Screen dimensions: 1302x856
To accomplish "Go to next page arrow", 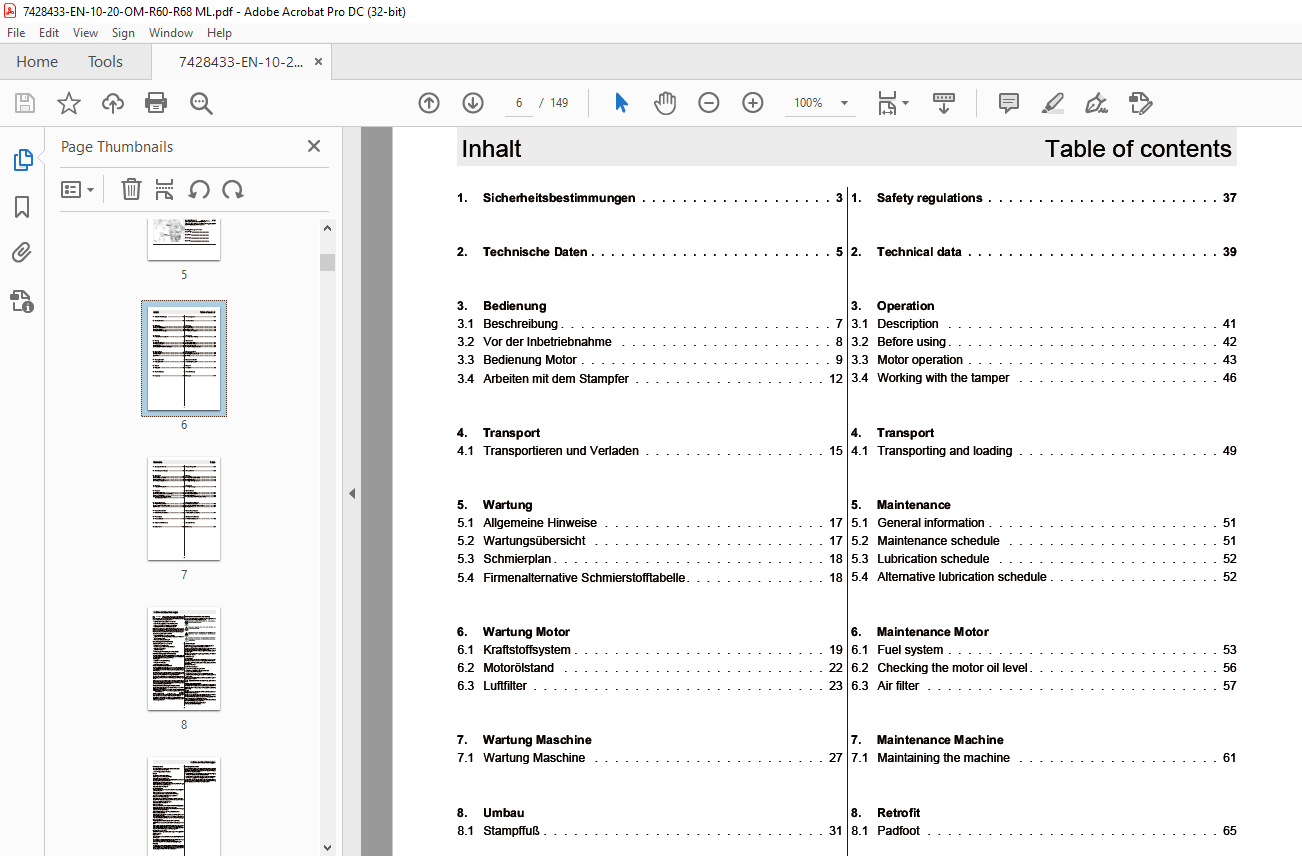I will pos(473,103).
